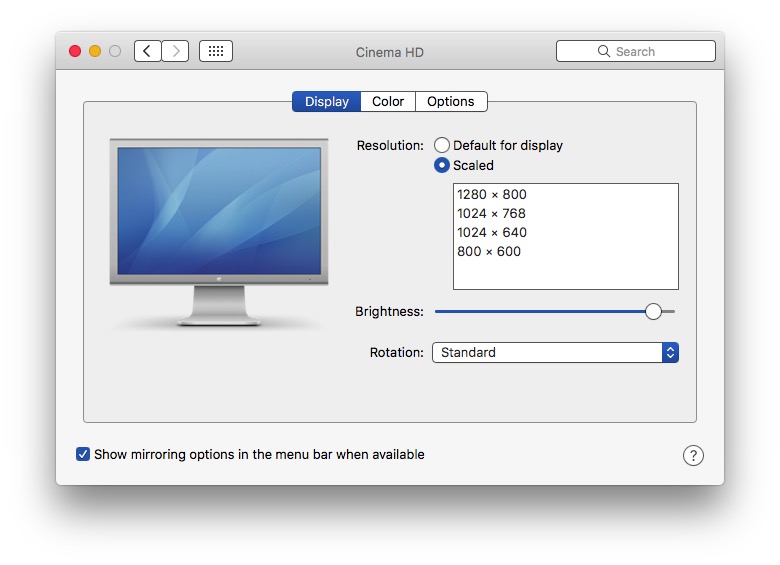Switch to the Display tab
The image size is (780, 565).
[326, 101]
